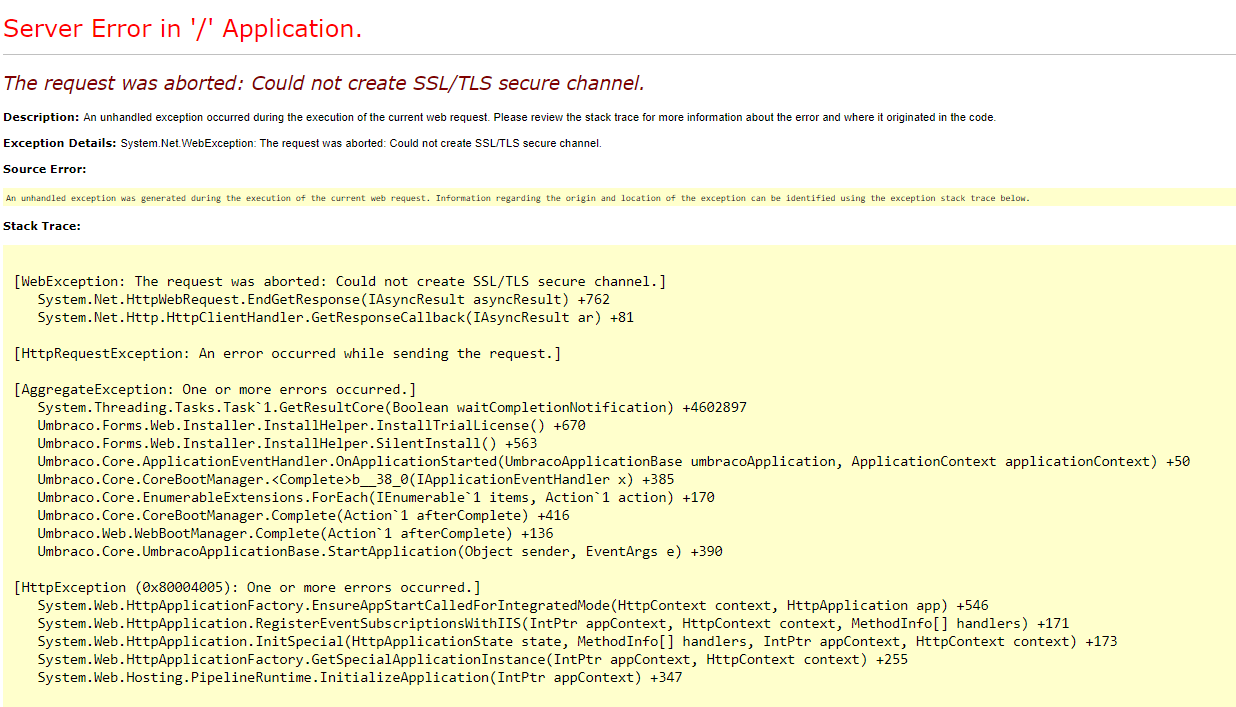Image resolution: width=1236 pixels, height=707 pixels.
Task: Click the "[WebException: The request was aborted" line
Action: point(340,281)
